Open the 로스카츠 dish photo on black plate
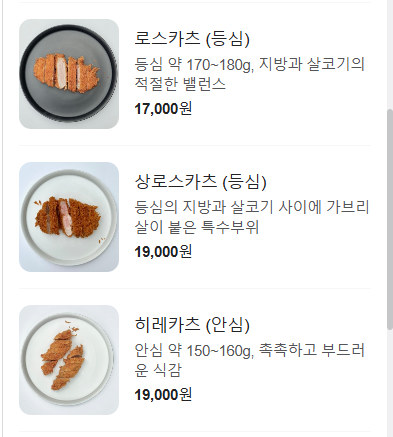The height and width of the screenshot is (437, 393). tap(69, 74)
